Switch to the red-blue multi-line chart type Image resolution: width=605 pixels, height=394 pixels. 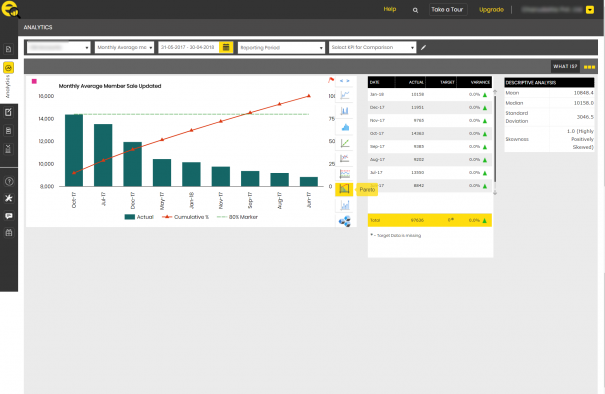[x=345, y=158]
